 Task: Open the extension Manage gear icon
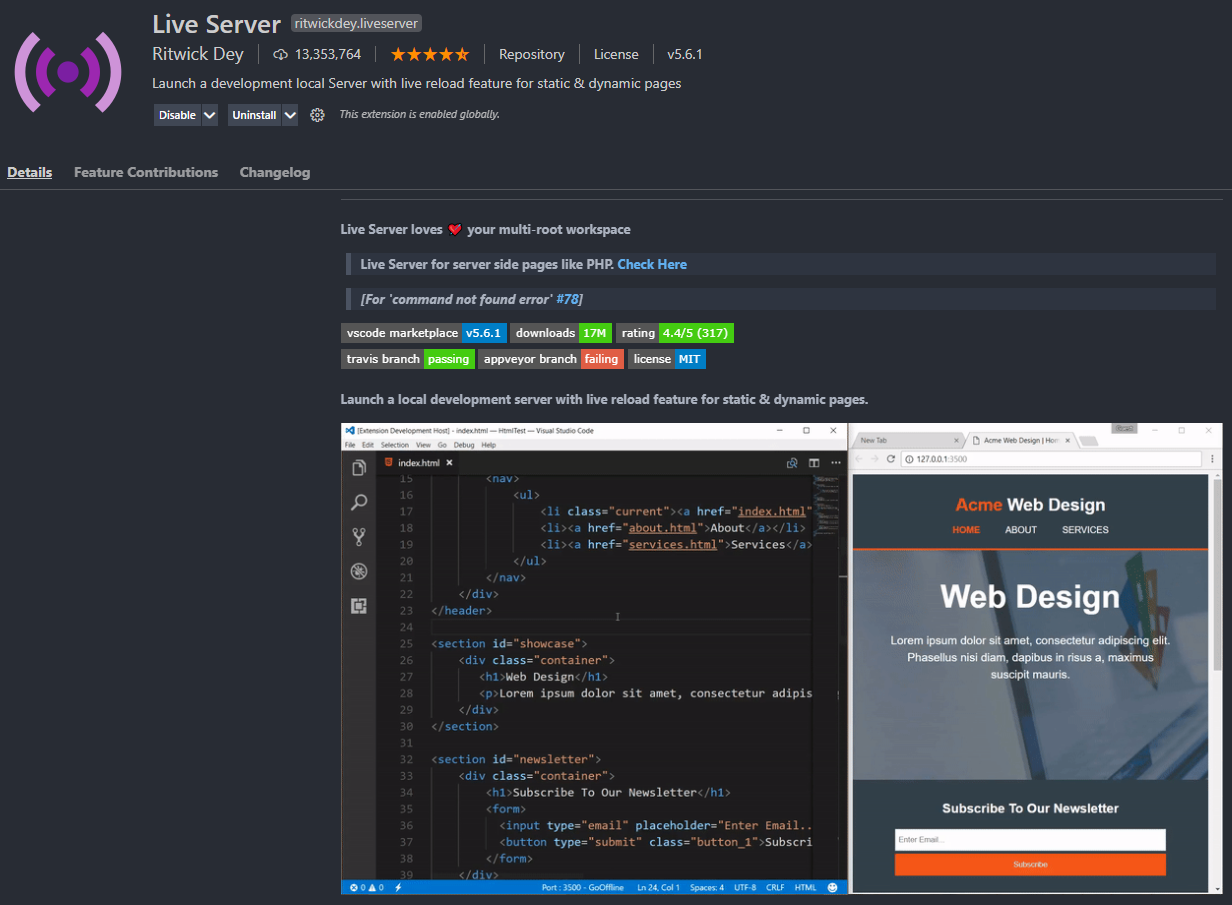click(x=317, y=114)
